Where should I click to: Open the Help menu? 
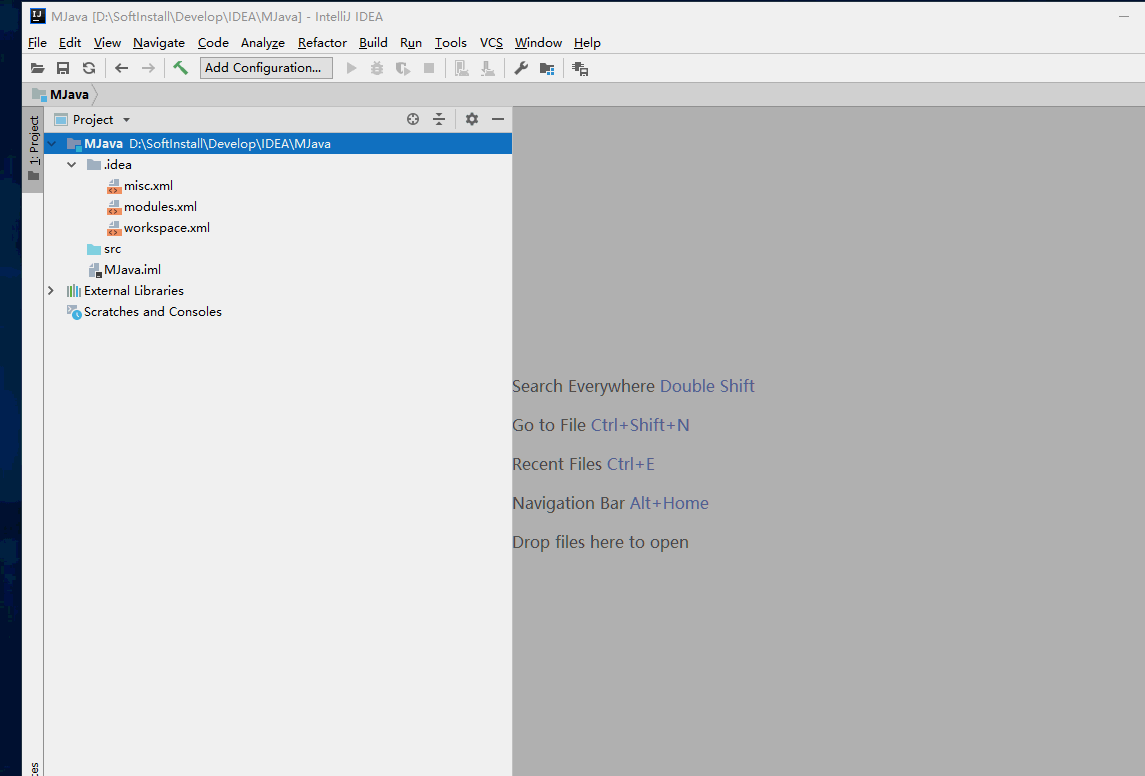pos(587,43)
